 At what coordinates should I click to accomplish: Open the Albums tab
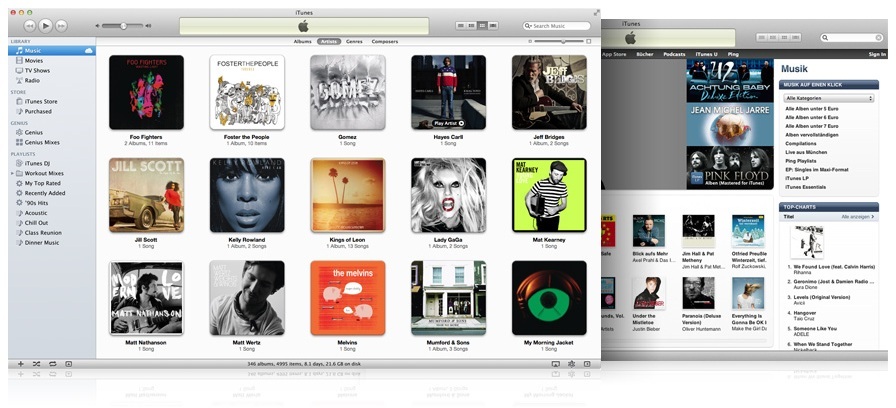point(303,42)
